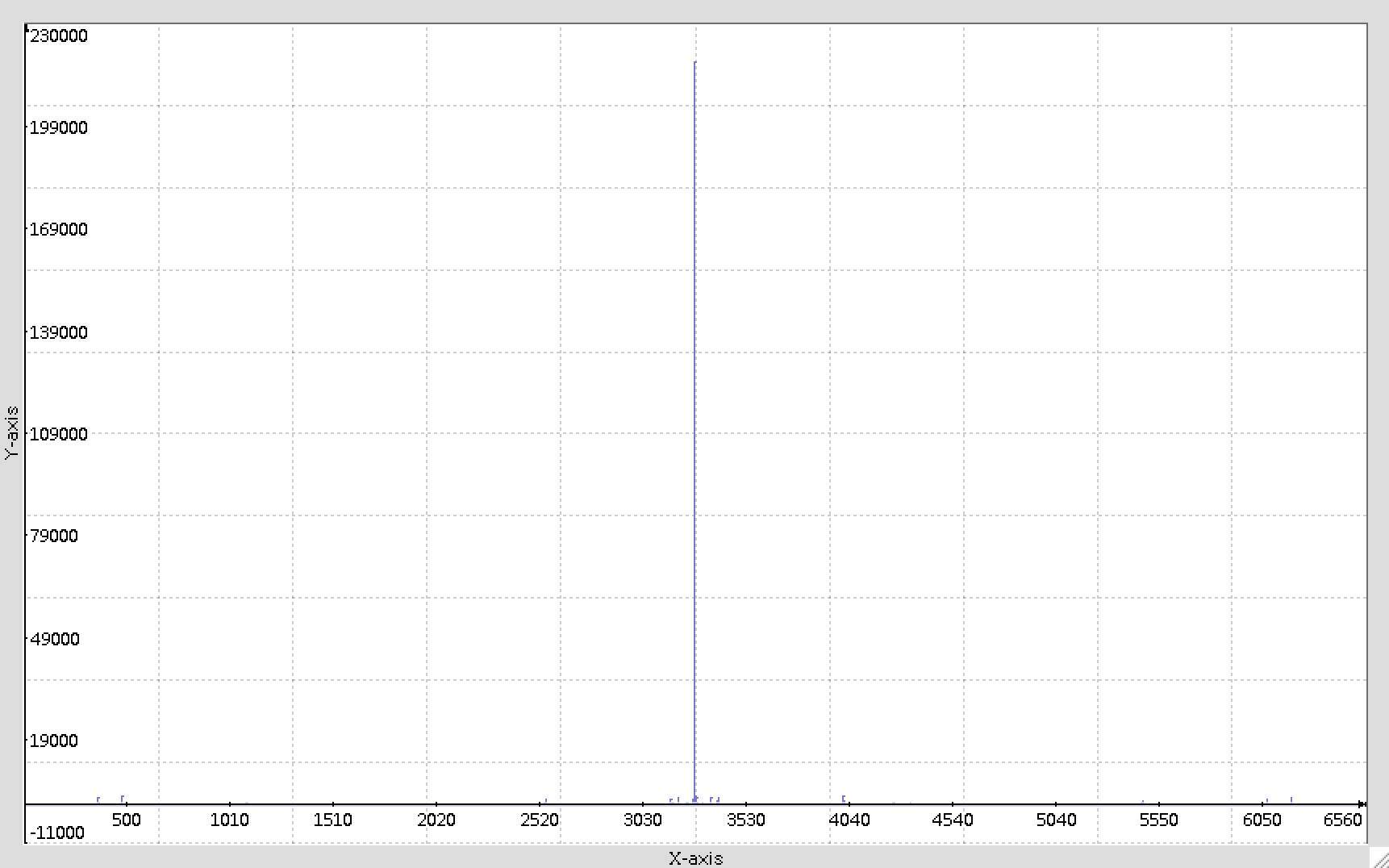Viewport: 1389px width, 868px height.
Task: Click the 5040 tick label
Action: (1056, 820)
